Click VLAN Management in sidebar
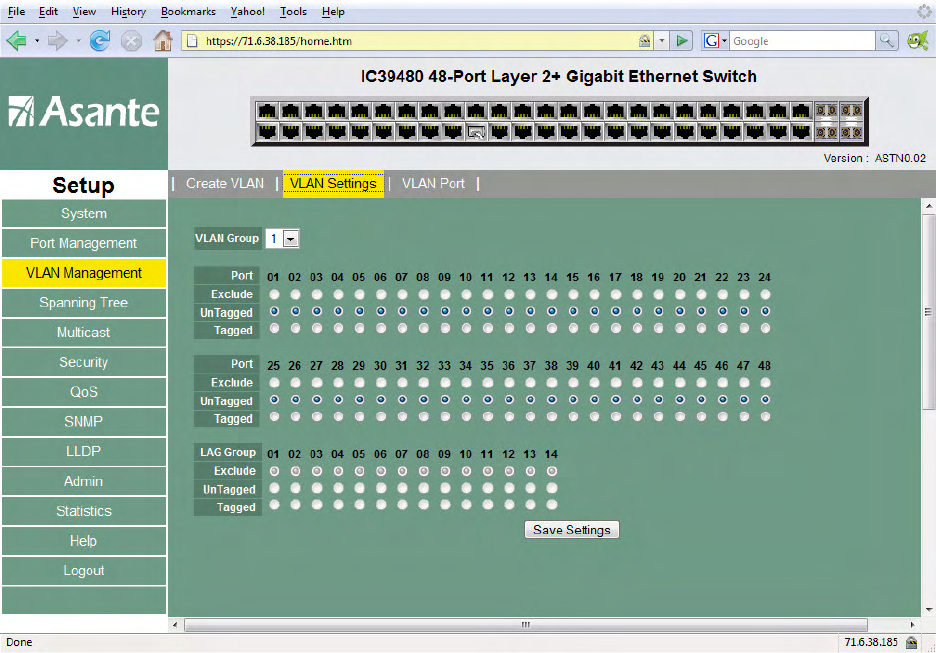This screenshot has height=653, width=936. coord(84,273)
